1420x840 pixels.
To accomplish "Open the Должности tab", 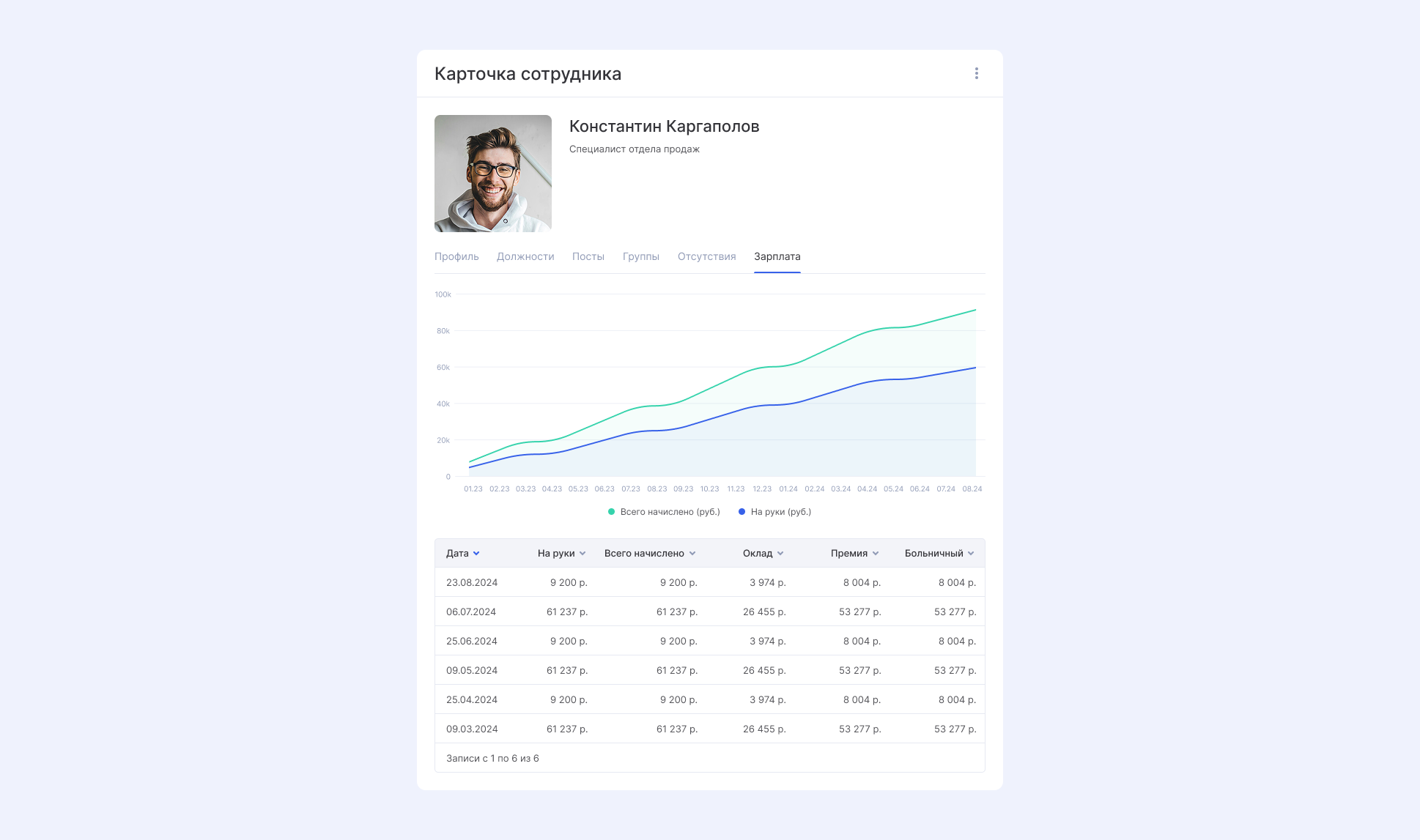I will pos(525,256).
